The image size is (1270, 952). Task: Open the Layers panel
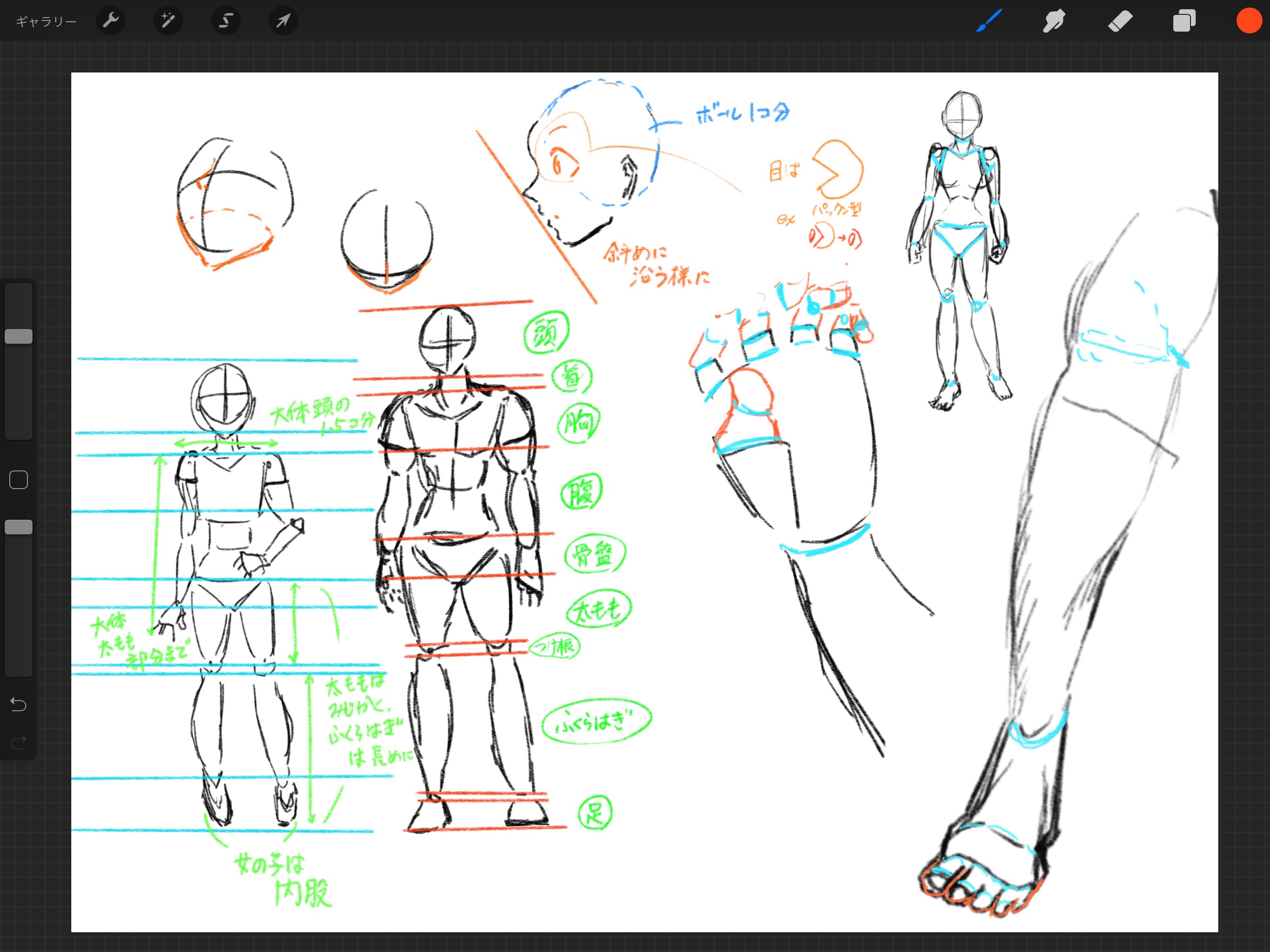tap(1184, 21)
